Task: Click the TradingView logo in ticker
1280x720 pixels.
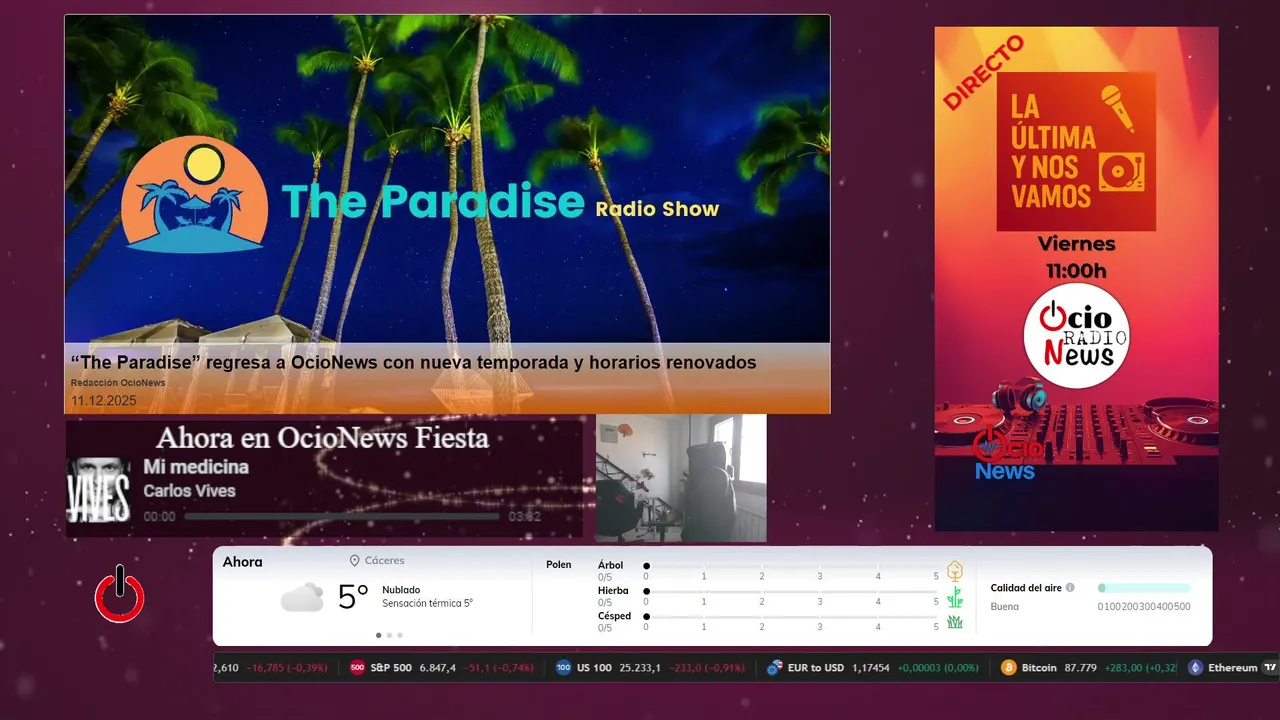Action: point(1270,667)
